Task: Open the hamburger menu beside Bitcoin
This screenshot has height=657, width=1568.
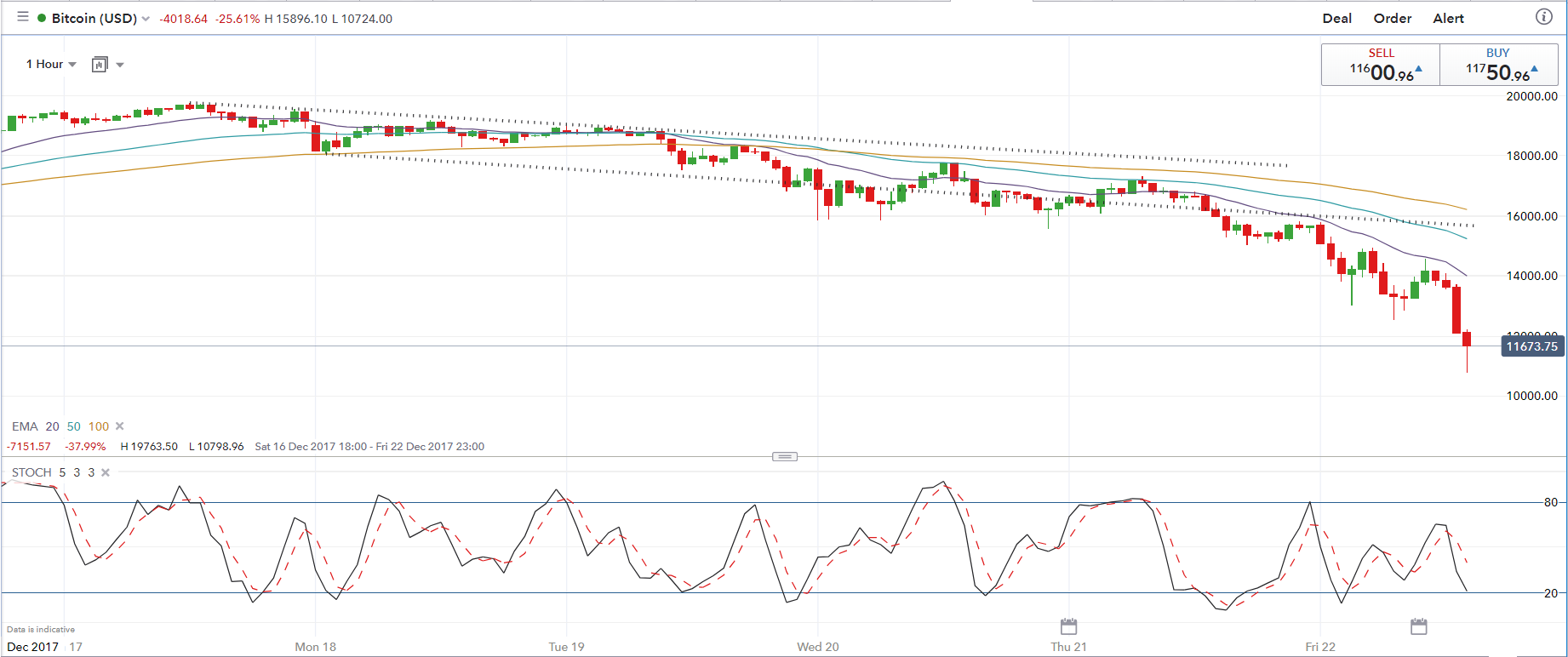Action: [23, 17]
